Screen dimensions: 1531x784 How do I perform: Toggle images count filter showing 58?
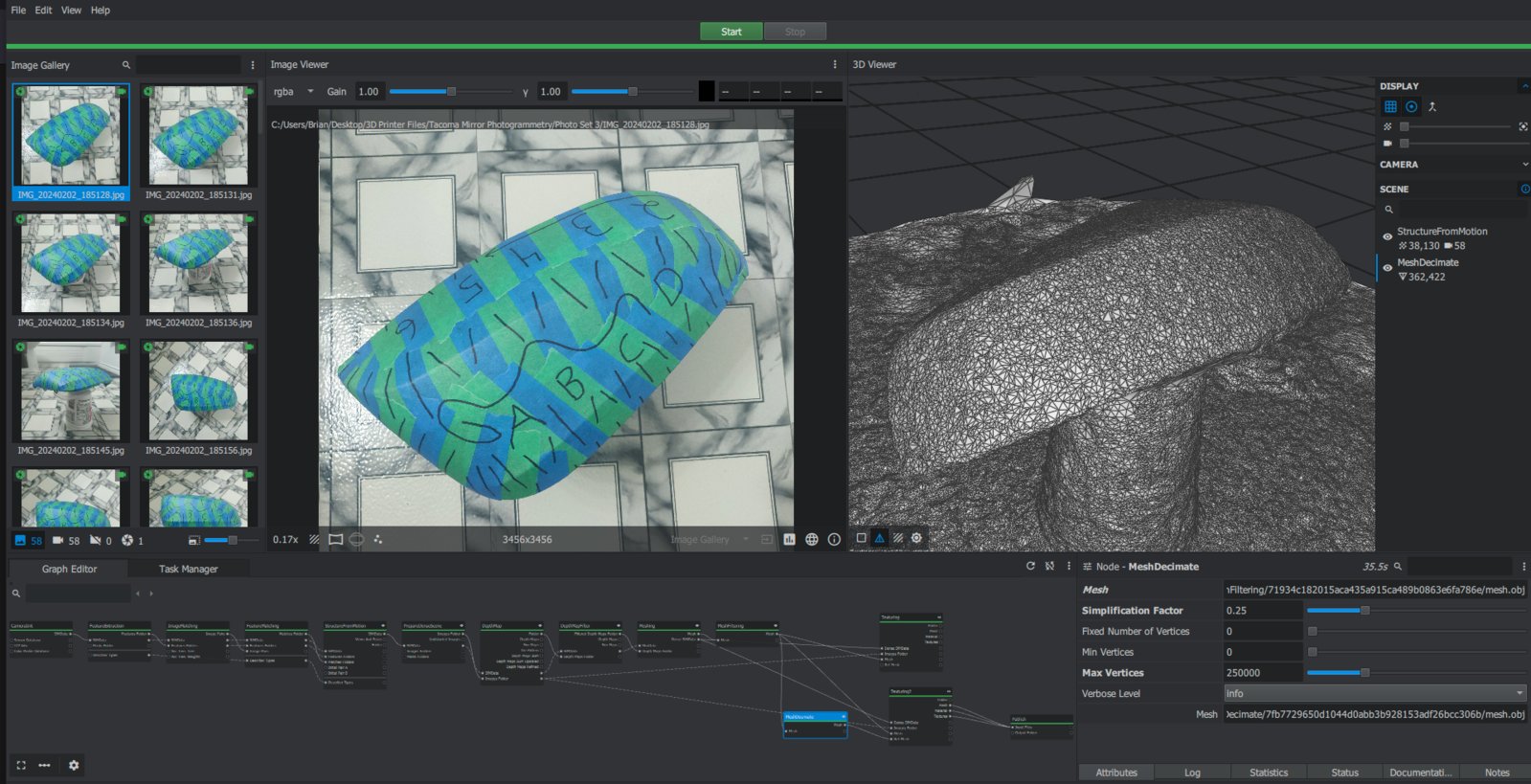pyautogui.click(x=28, y=540)
